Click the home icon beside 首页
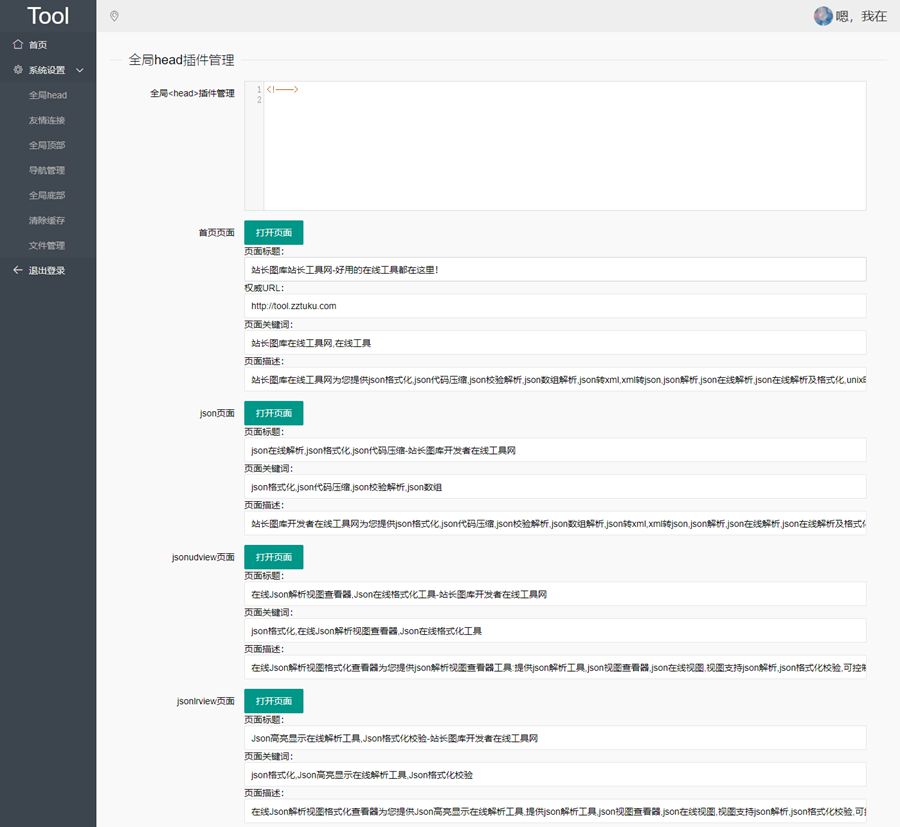This screenshot has height=827, width=900. (18, 44)
